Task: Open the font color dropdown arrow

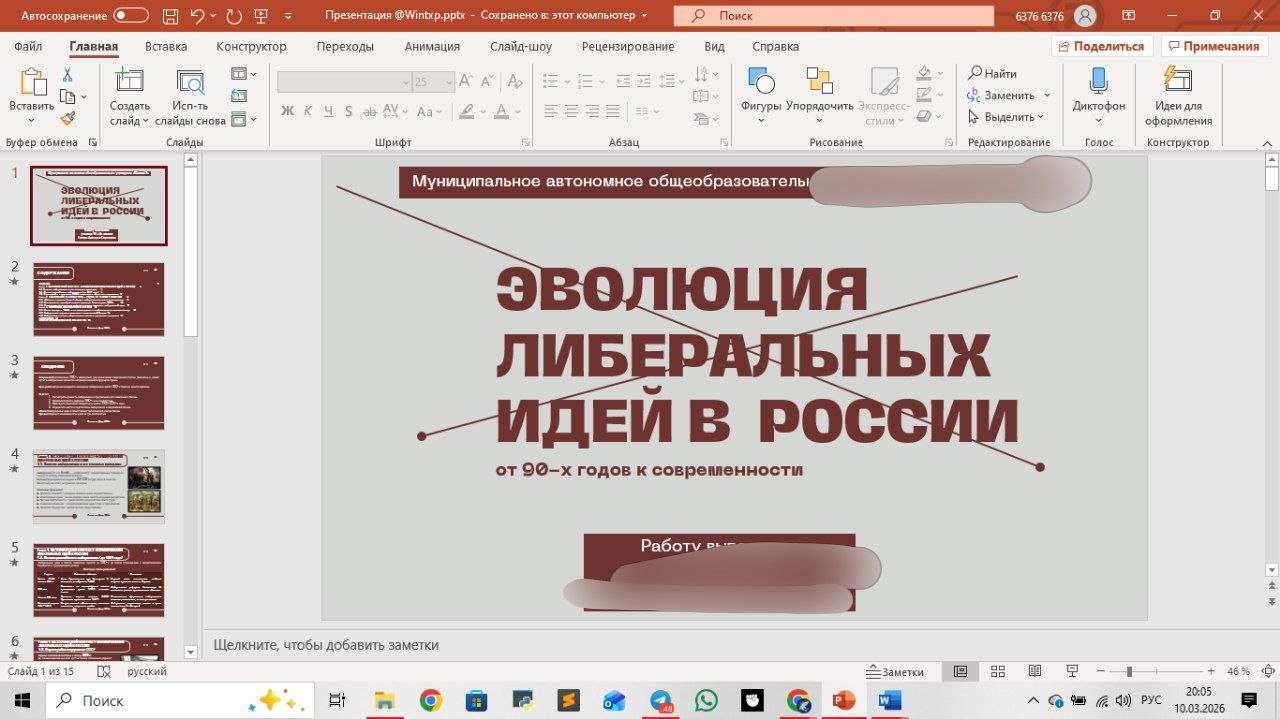Action: [517, 111]
